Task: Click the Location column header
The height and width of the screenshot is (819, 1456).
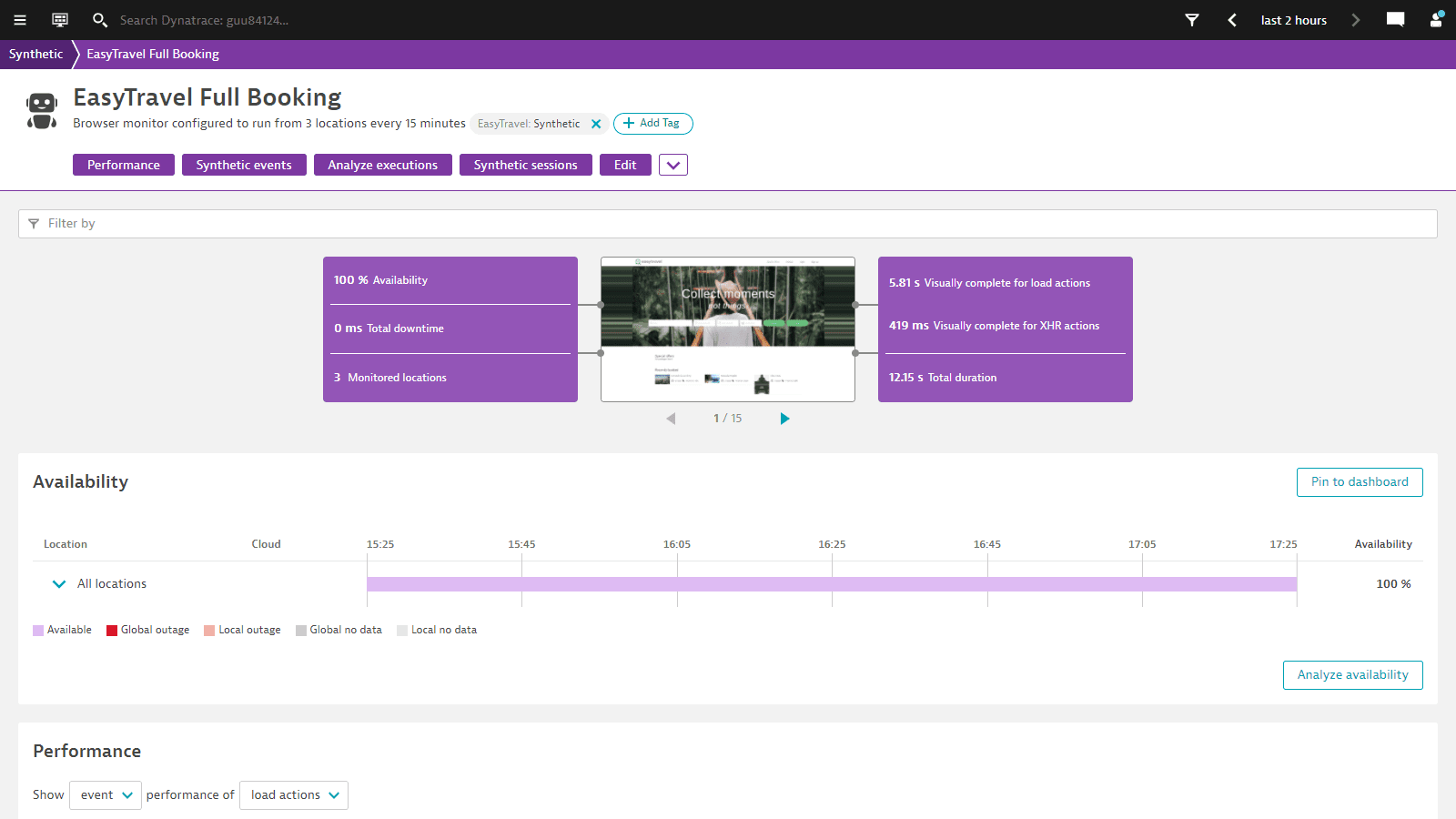Action: pos(66,544)
